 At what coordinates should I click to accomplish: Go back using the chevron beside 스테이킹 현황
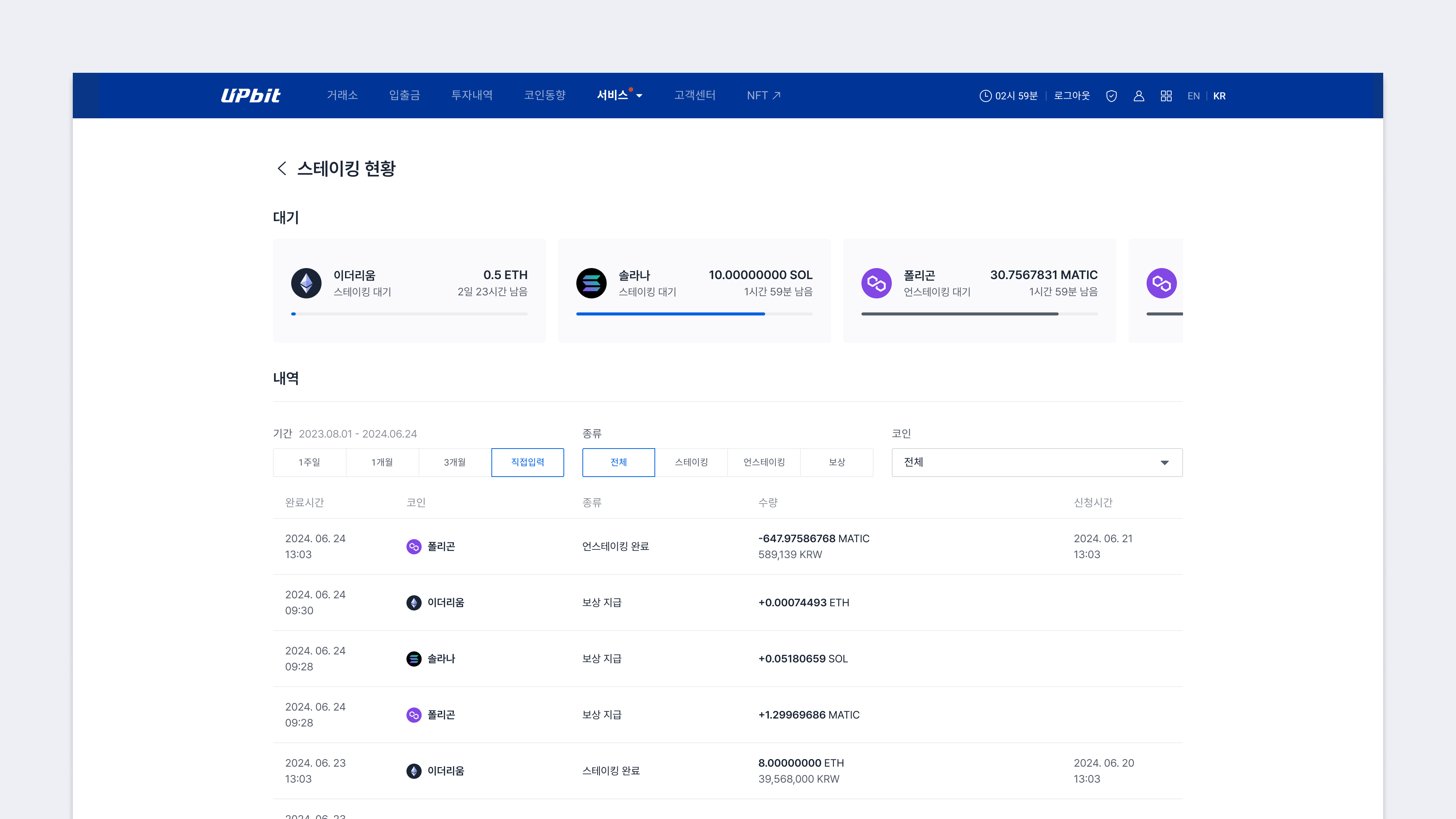tap(281, 168)
